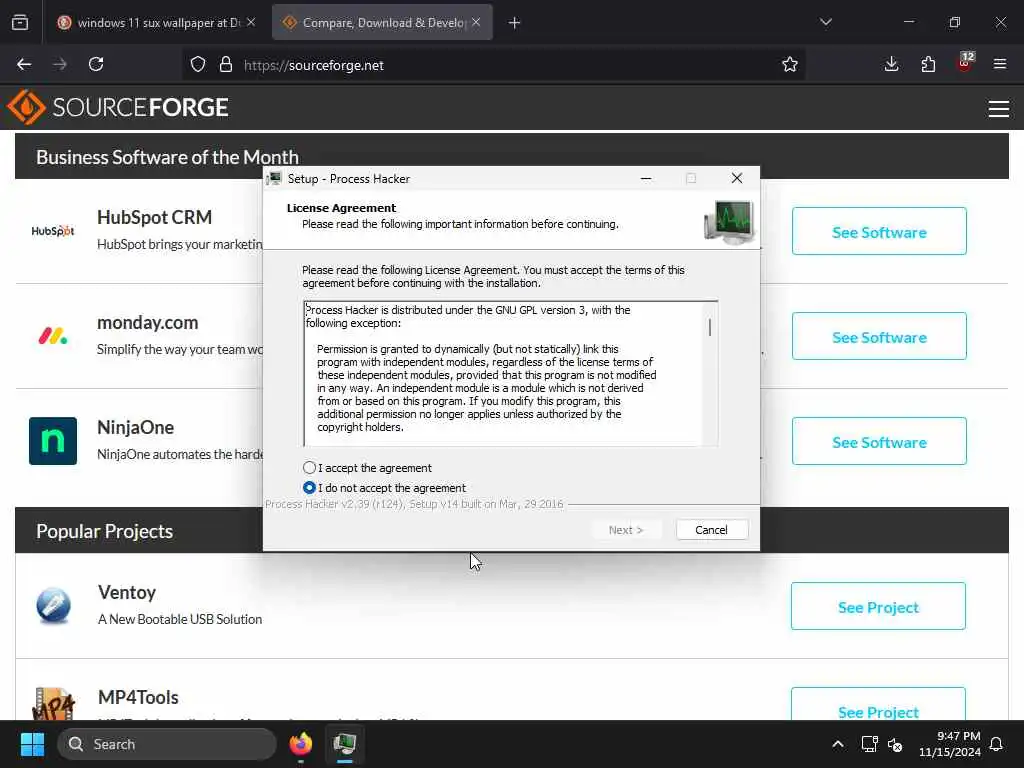Go back in Firefox
The width and height of the screenshot is (1024, 768).
point(24,64)
